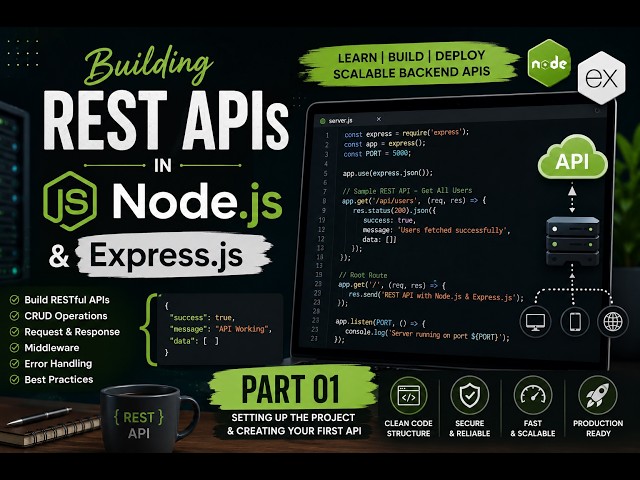Click the 'Learn | Build | Deploy' banner
The width and height of the screenshot is (640, 480).
[x=409, y=64]
